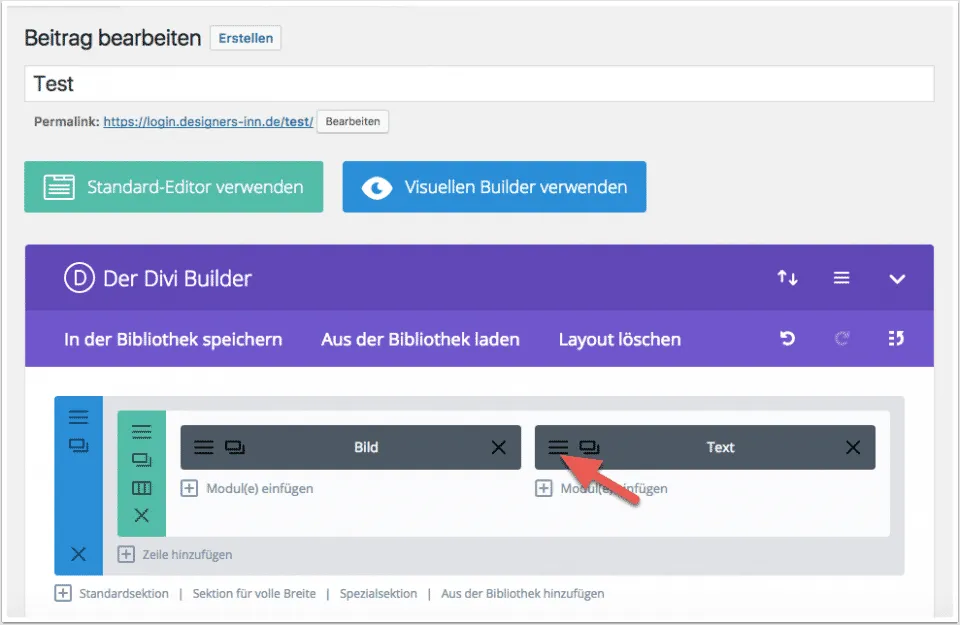
Task: Collapse the Divi Builder panel
Action: click(x=896, y=278)
